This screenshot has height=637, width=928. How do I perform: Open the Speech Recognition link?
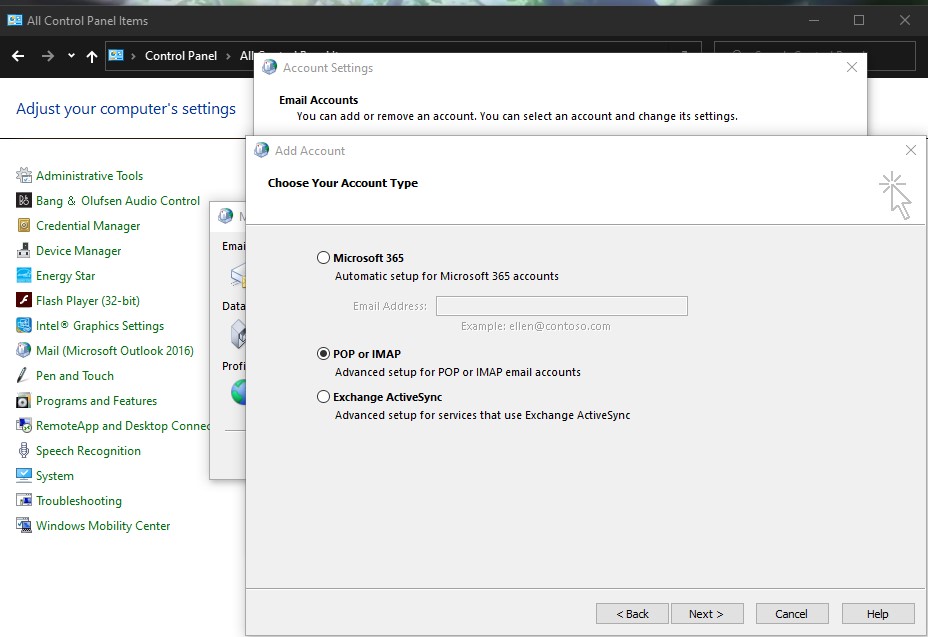pos(88,451)
